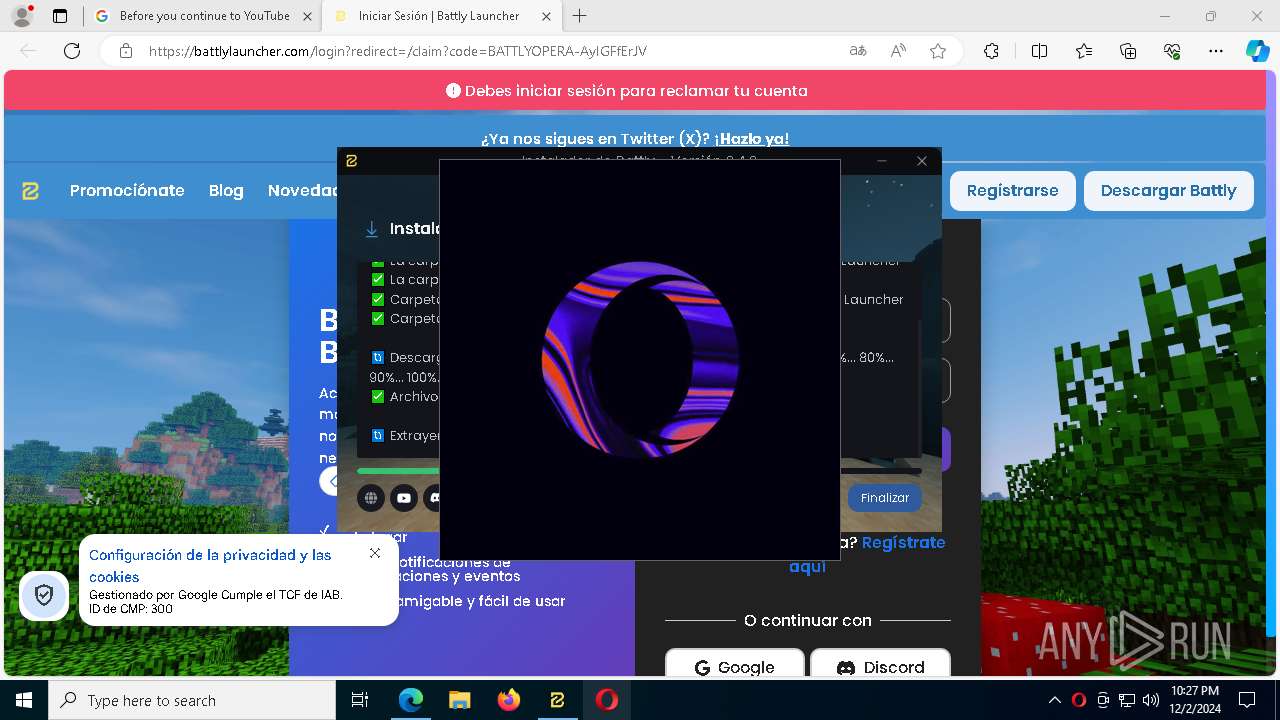The width and height of the screenshot is (1280, 720).
Task: Open the installer website globe icon
Action: coord(371,498)
